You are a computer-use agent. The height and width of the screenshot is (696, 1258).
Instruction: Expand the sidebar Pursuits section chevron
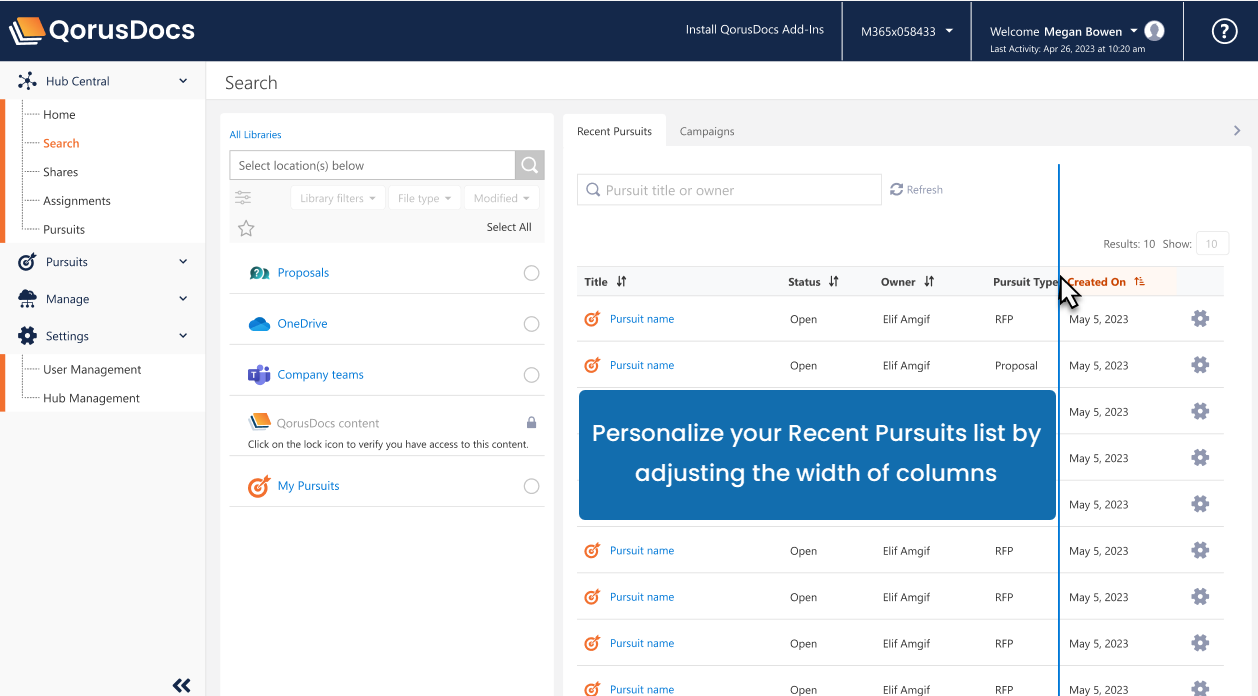(183, 262)
